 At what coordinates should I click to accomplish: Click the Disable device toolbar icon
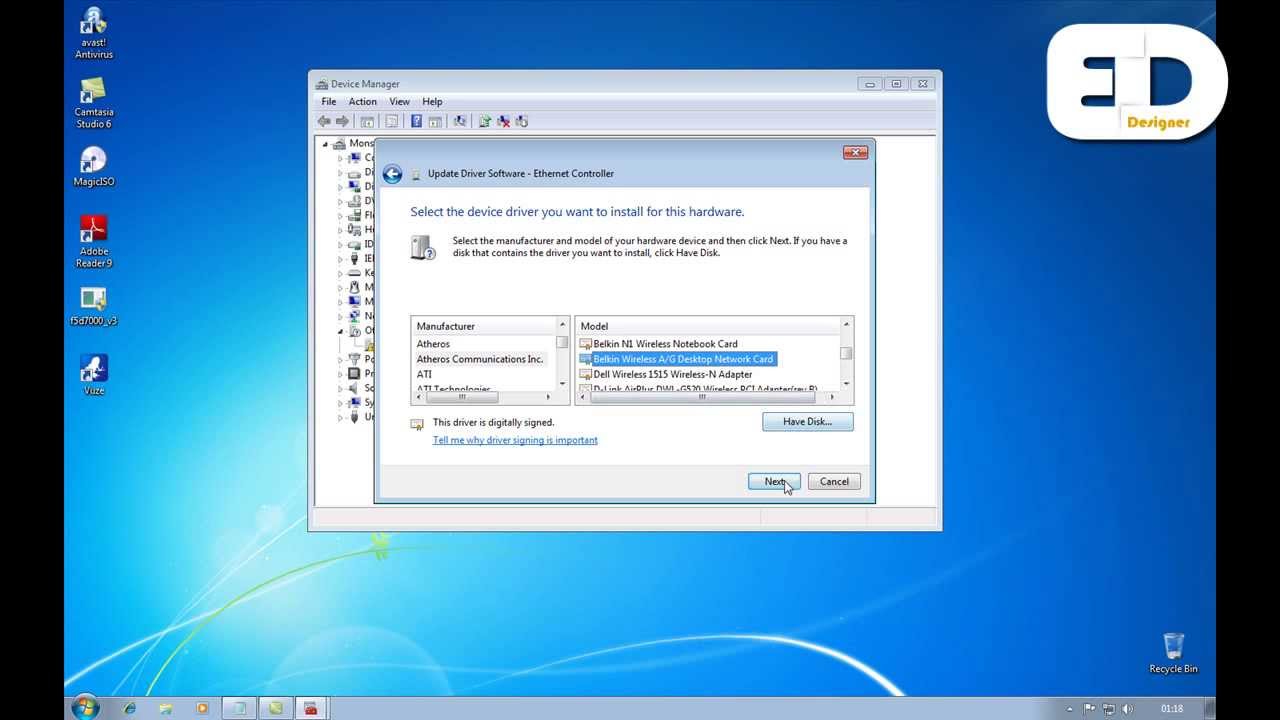521,121
